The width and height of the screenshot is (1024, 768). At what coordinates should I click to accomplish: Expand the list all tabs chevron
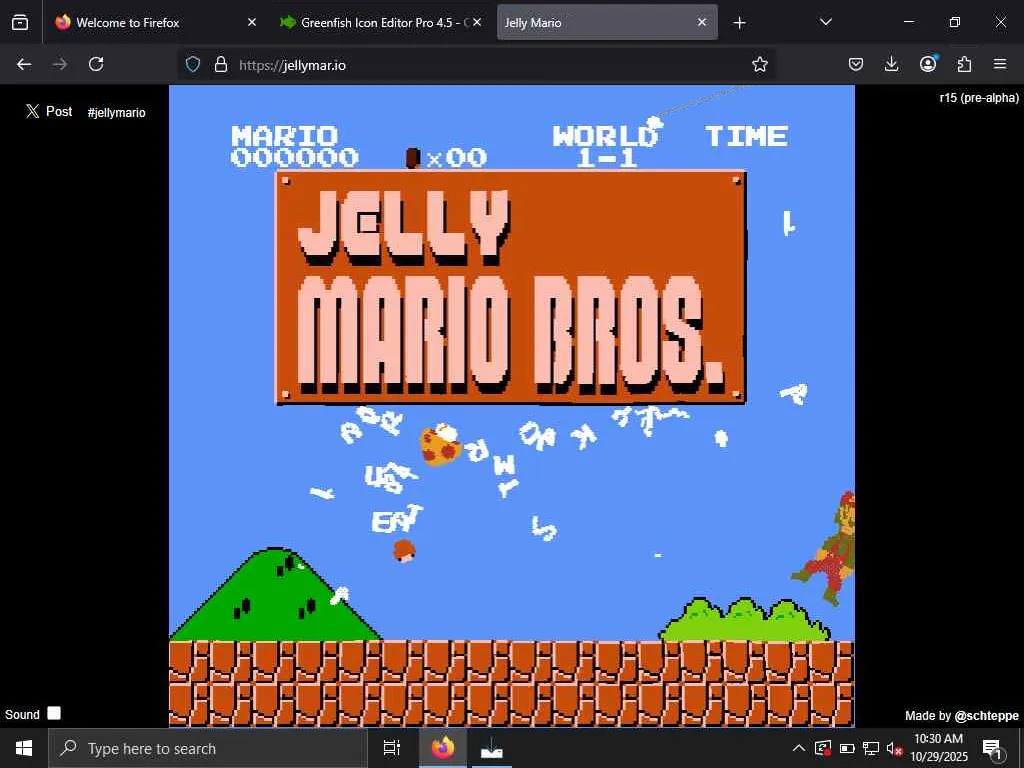click(x=825, y=22)
